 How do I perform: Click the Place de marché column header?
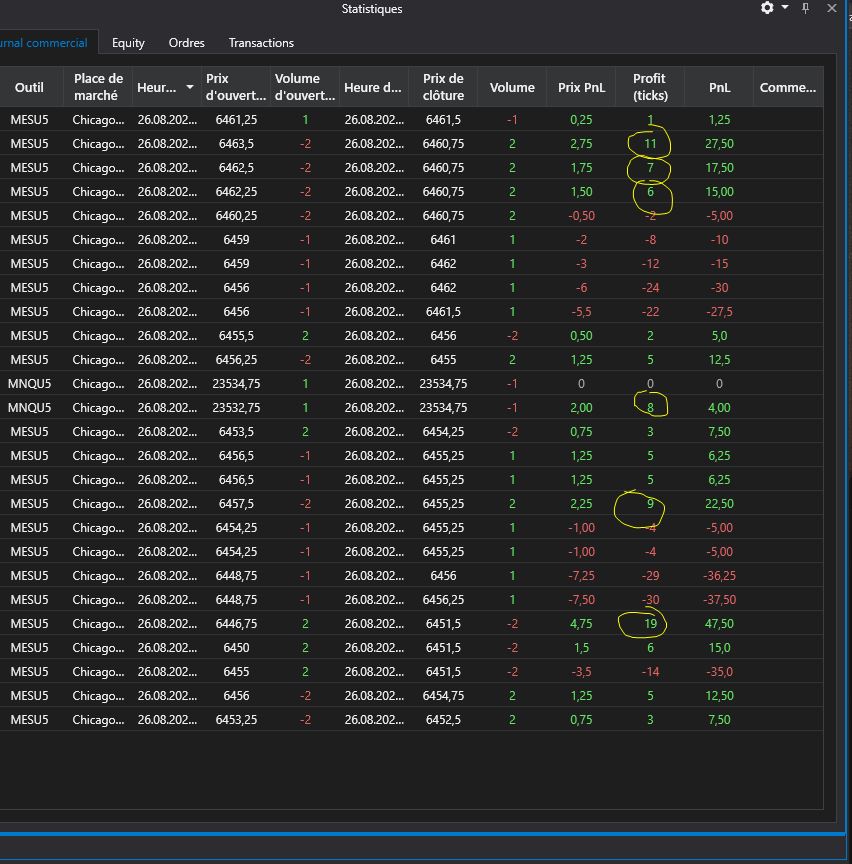pyautogui.click(x=98, y=87)
